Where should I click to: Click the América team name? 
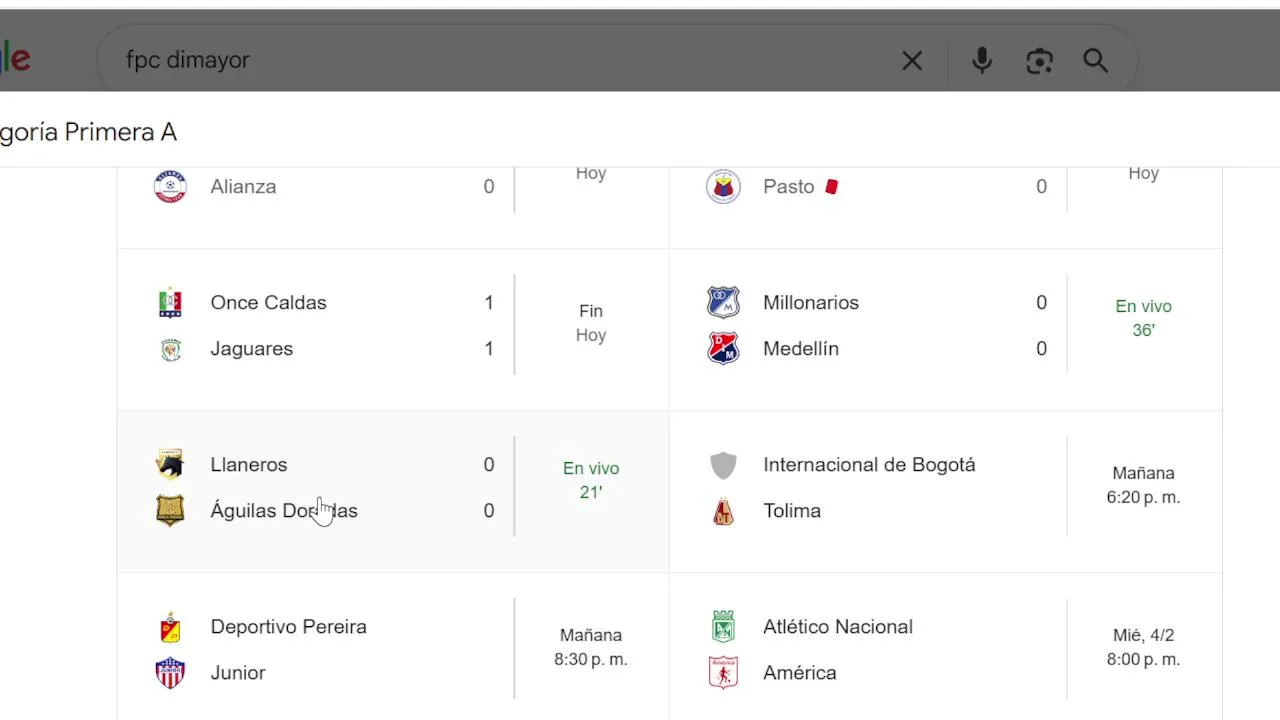799,673
